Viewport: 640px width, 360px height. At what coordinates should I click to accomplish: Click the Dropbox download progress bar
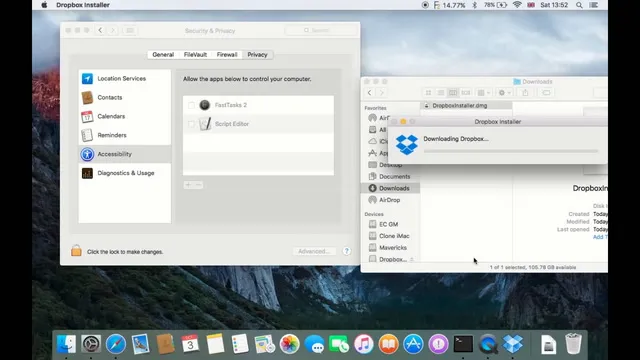tap(511, 151)
